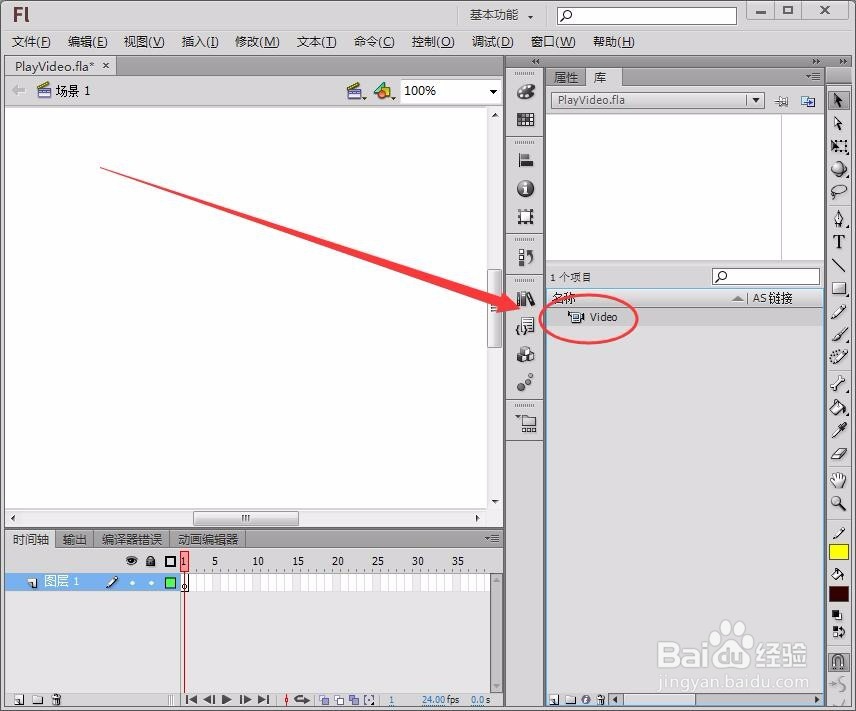Open the 基本功能 workspace dropdown
The height and width of the screenshot is (711, 856).
coord(501,16)
